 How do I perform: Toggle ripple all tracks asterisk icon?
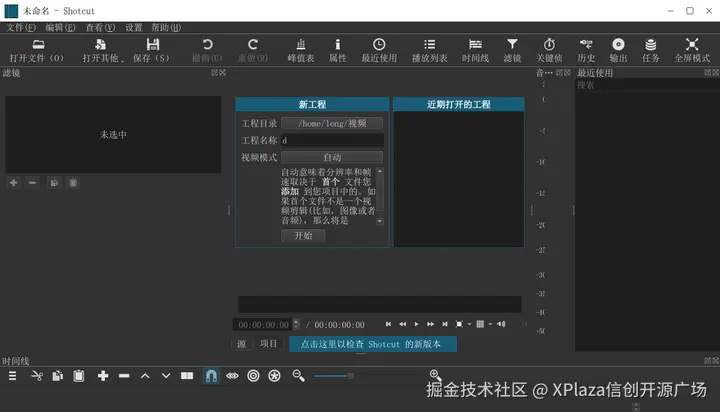275,376
